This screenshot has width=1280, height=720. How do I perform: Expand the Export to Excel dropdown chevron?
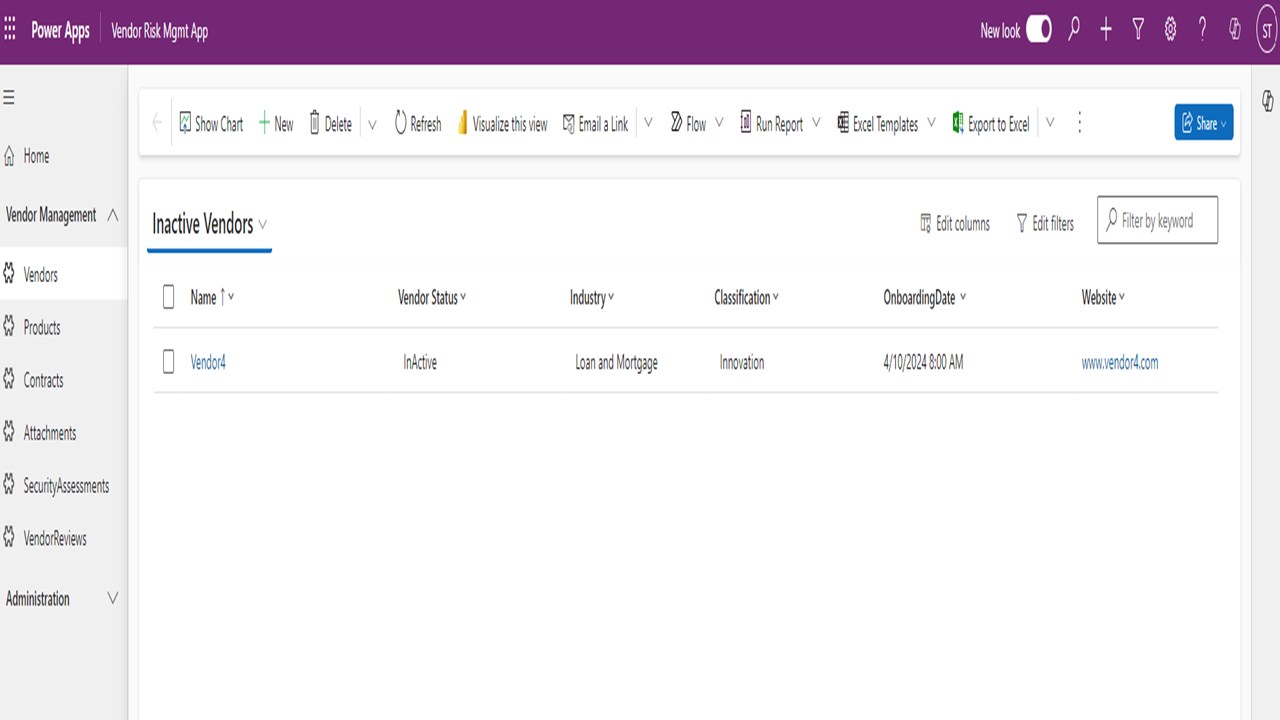point(1050,123)
